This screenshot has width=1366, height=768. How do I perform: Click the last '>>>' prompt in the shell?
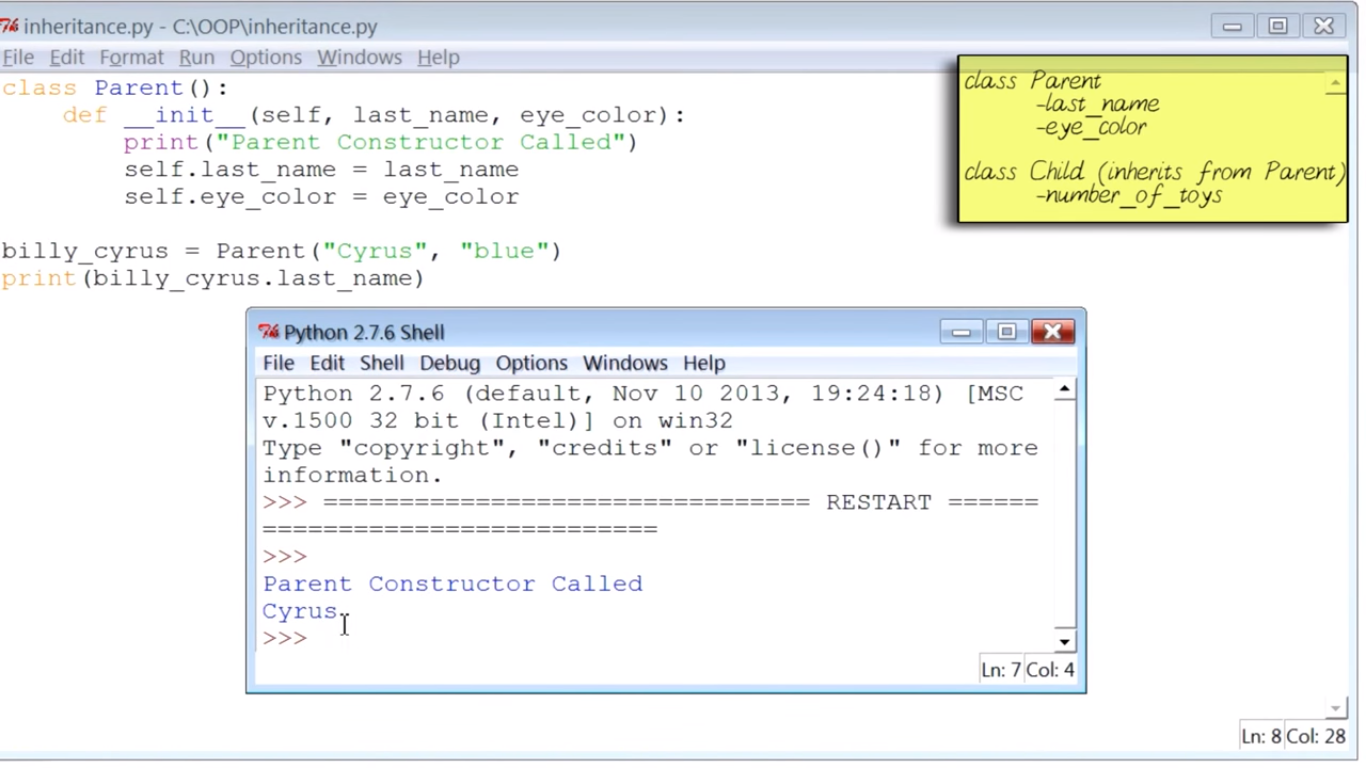tap(285, 638)
